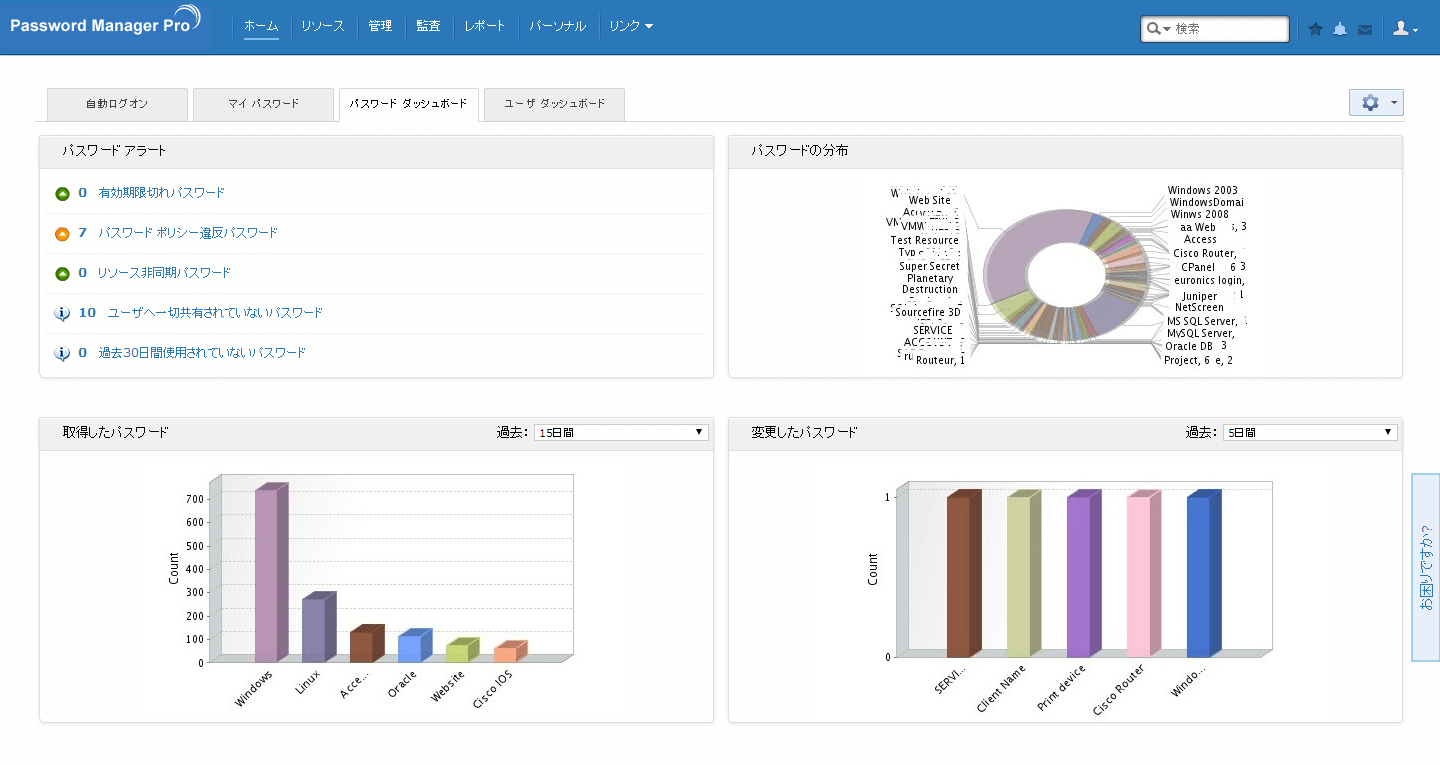
Task: Switch to the ユーザ ダッシュボード tab
Action: point(554,104)
